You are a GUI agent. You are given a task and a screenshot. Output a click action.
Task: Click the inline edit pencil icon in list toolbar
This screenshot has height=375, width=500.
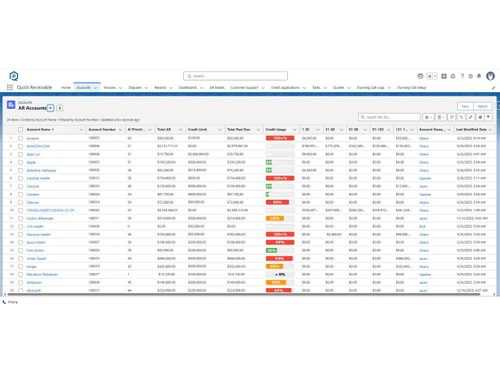[x=470, y=117]
